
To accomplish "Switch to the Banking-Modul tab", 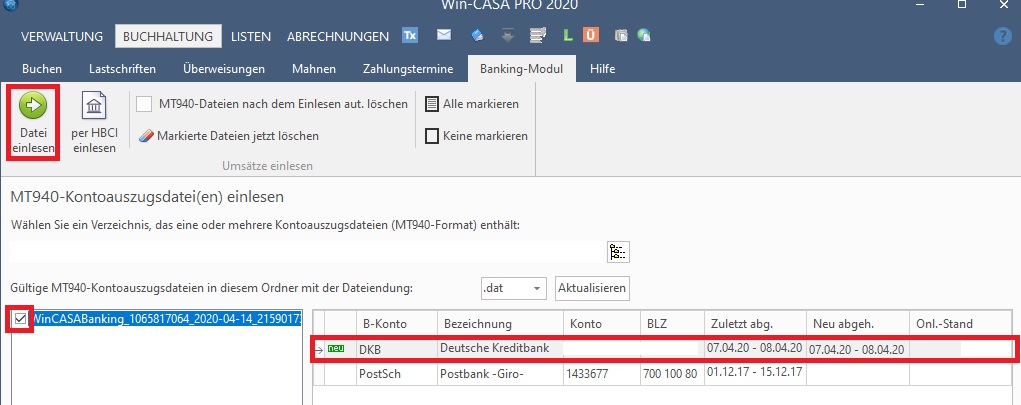I will [x=522, y=68].
